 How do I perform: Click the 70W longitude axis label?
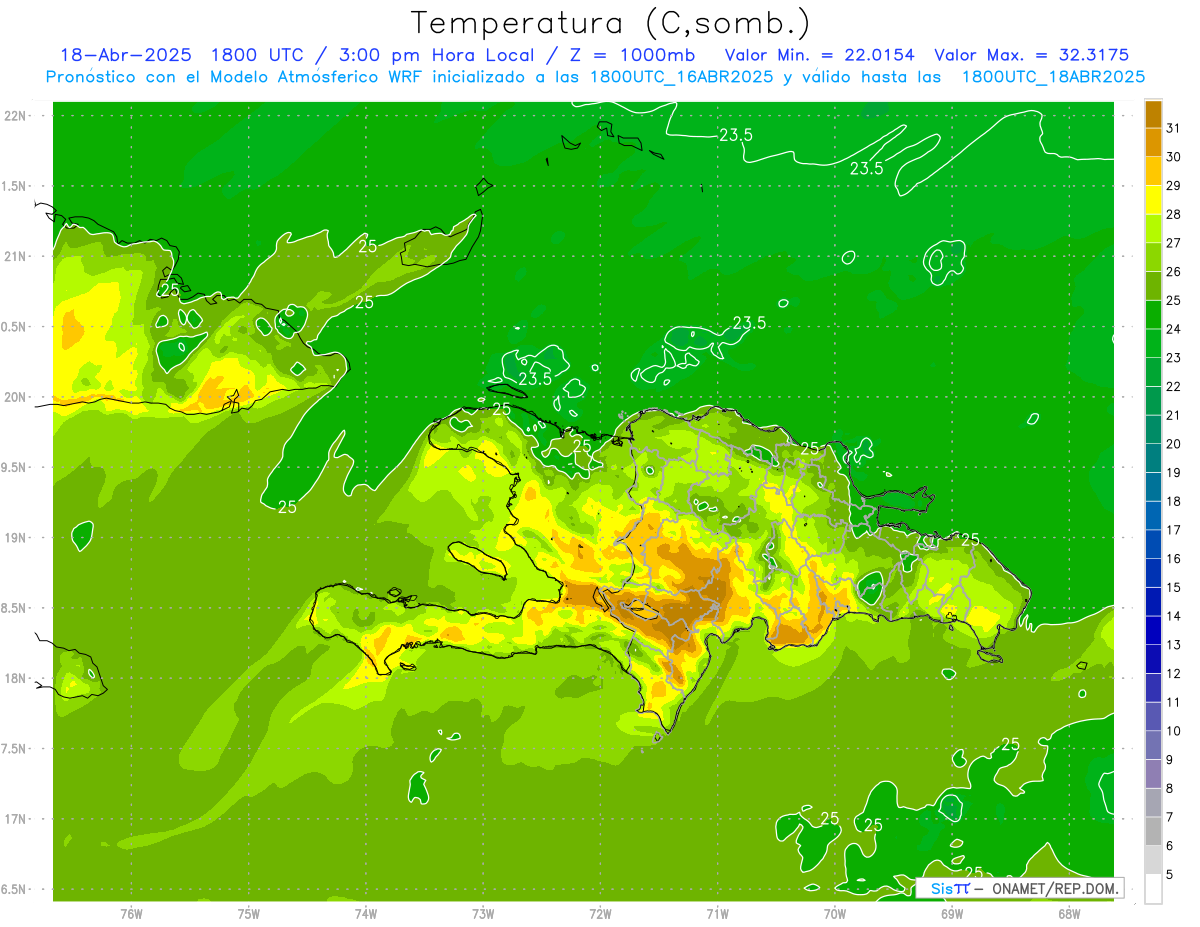point(835,914)
